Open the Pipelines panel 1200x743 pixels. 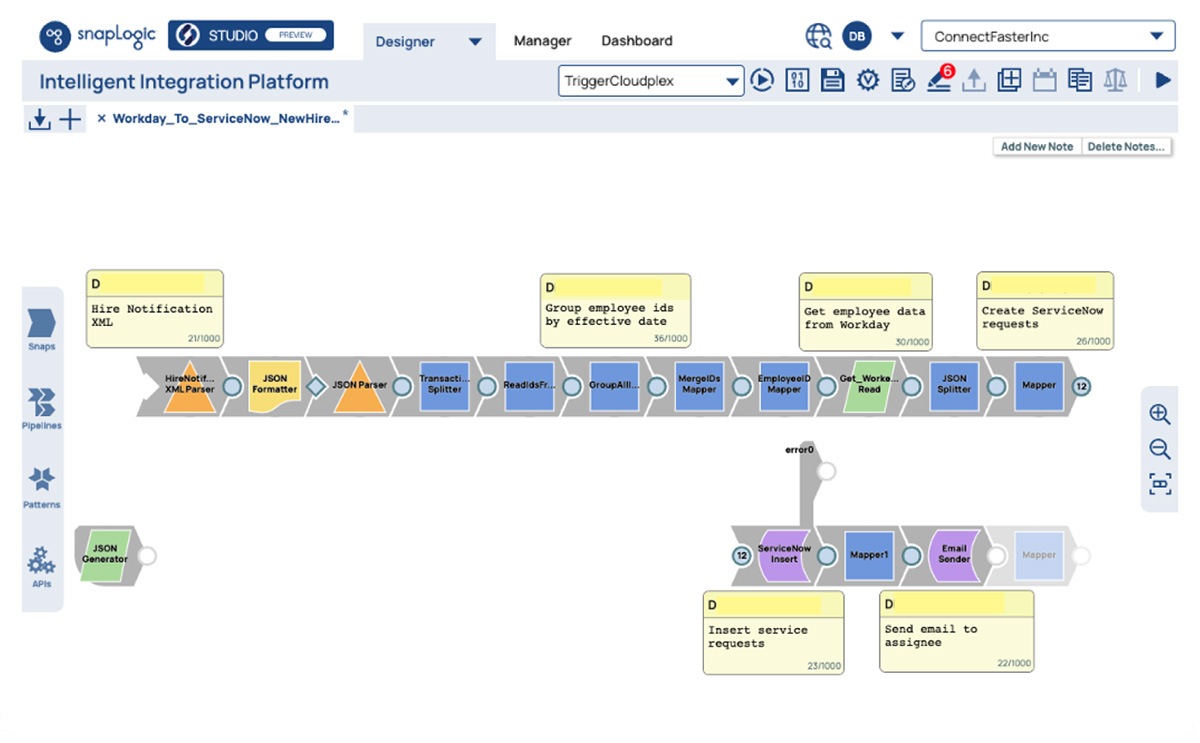click(x=41, y=408)
